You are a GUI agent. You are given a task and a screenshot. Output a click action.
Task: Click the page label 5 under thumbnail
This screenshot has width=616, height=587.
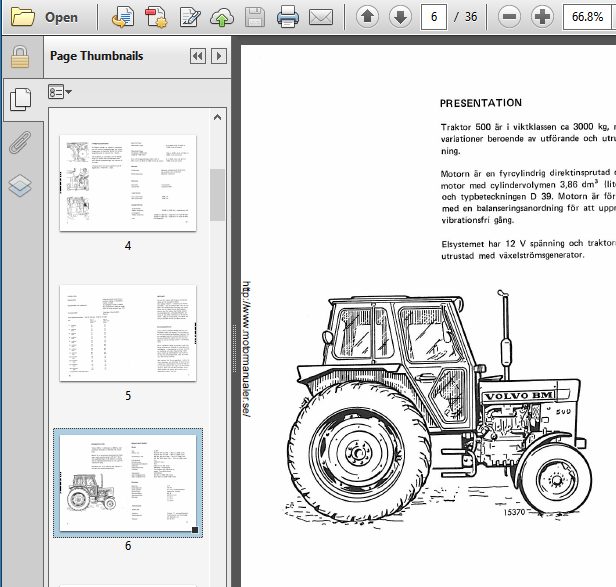(128, 396)
